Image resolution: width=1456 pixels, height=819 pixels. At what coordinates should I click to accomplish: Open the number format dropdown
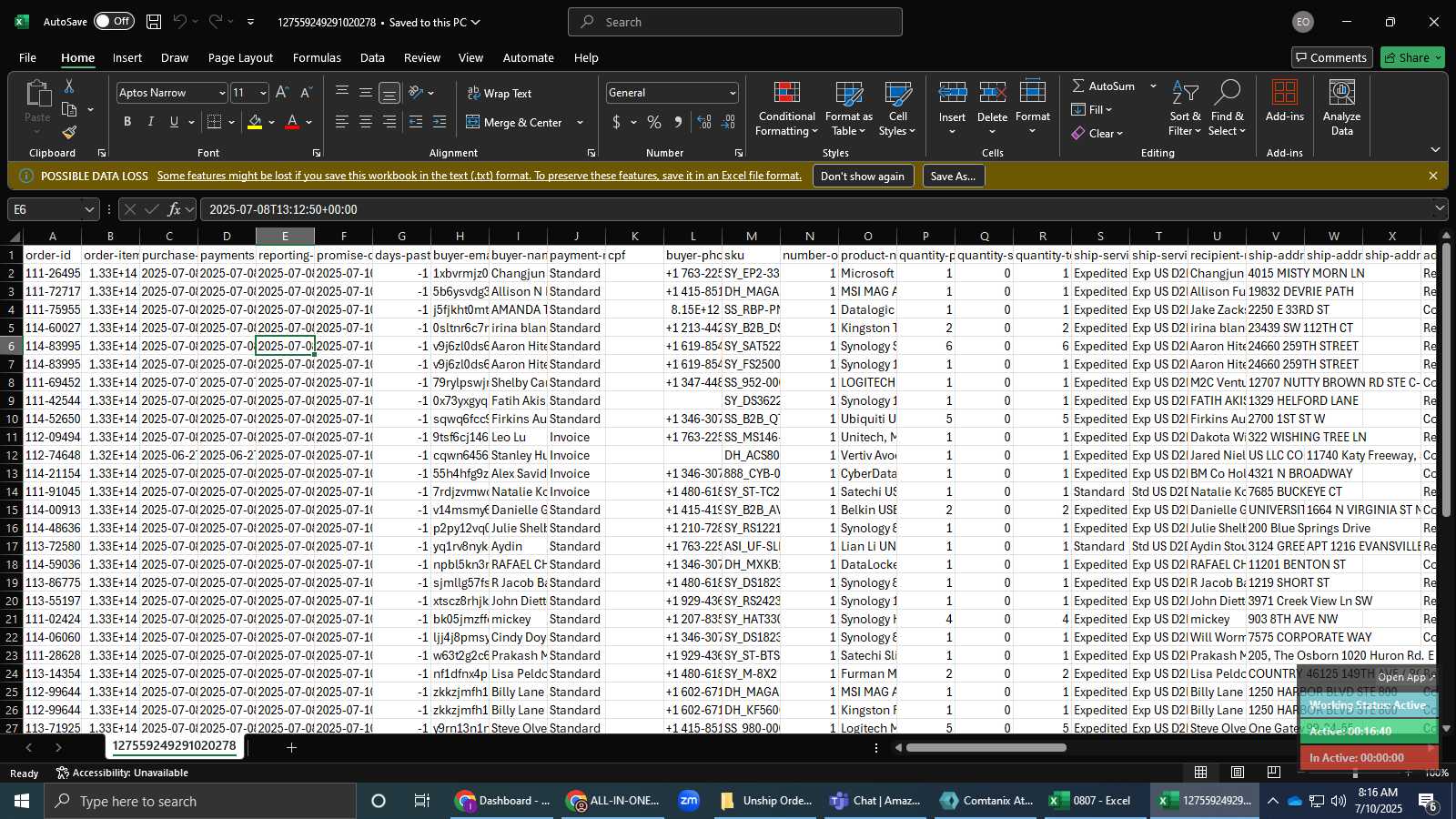[733, 93]
